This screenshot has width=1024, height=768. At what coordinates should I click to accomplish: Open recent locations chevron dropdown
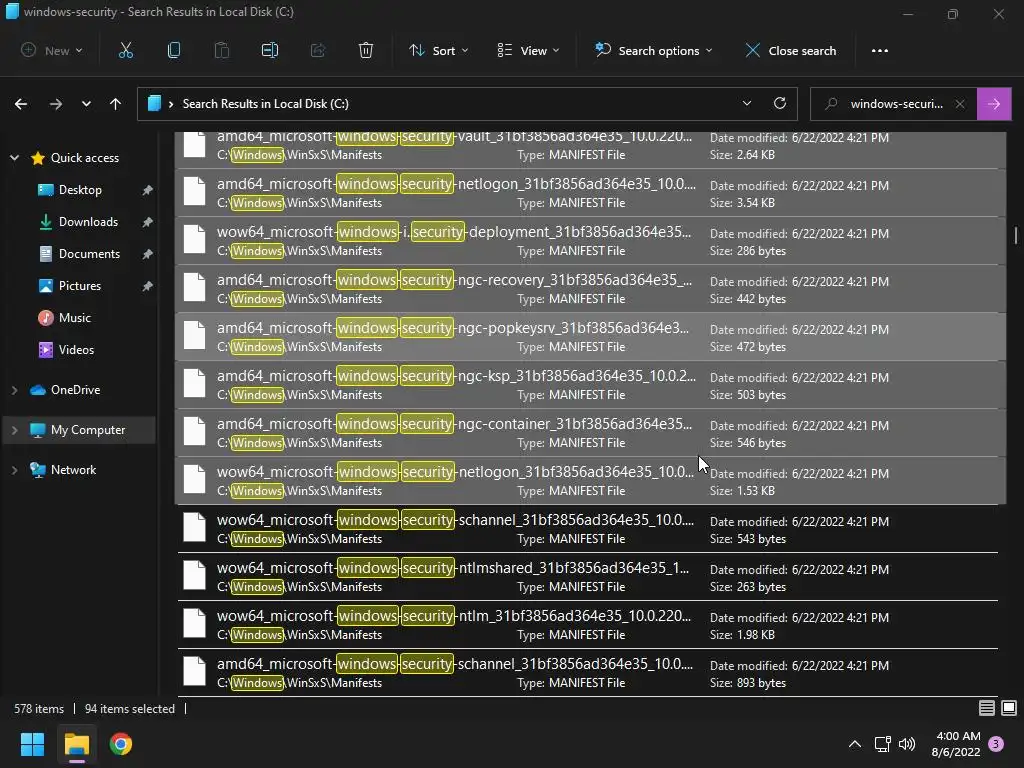coord(86,104)
